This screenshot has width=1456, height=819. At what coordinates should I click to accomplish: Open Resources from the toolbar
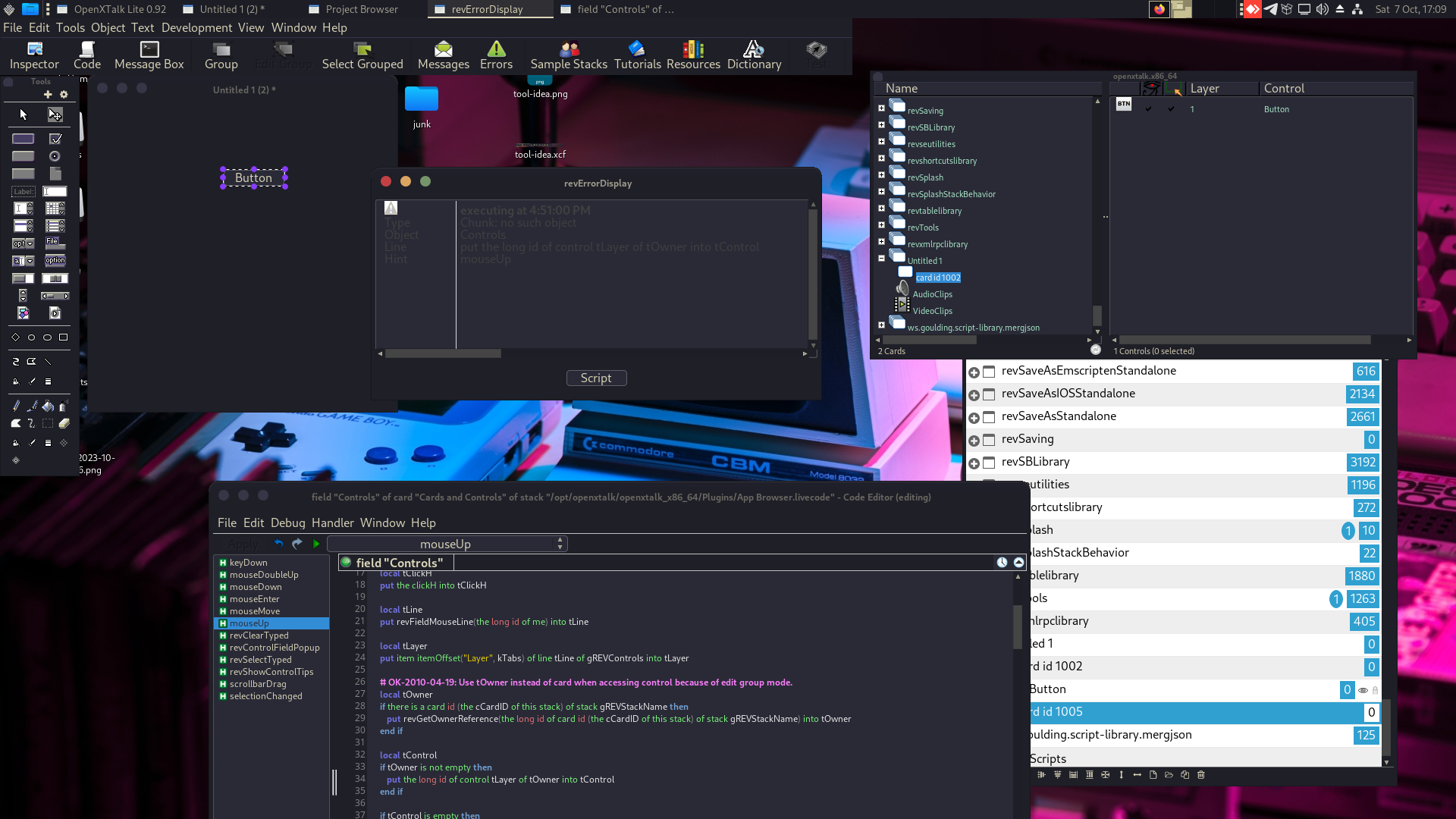pos(693,55)
